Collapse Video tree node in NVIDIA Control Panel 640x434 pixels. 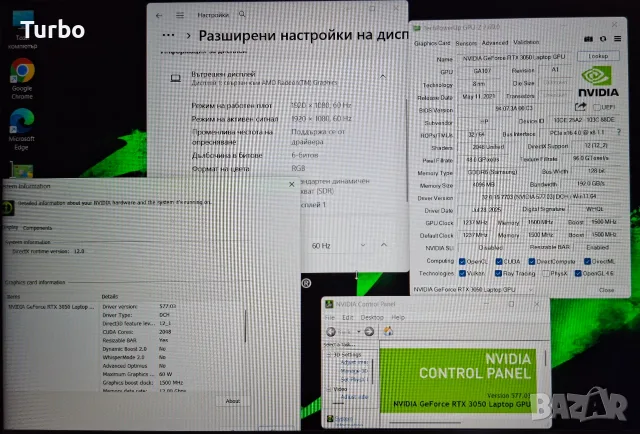click(329, 389)
